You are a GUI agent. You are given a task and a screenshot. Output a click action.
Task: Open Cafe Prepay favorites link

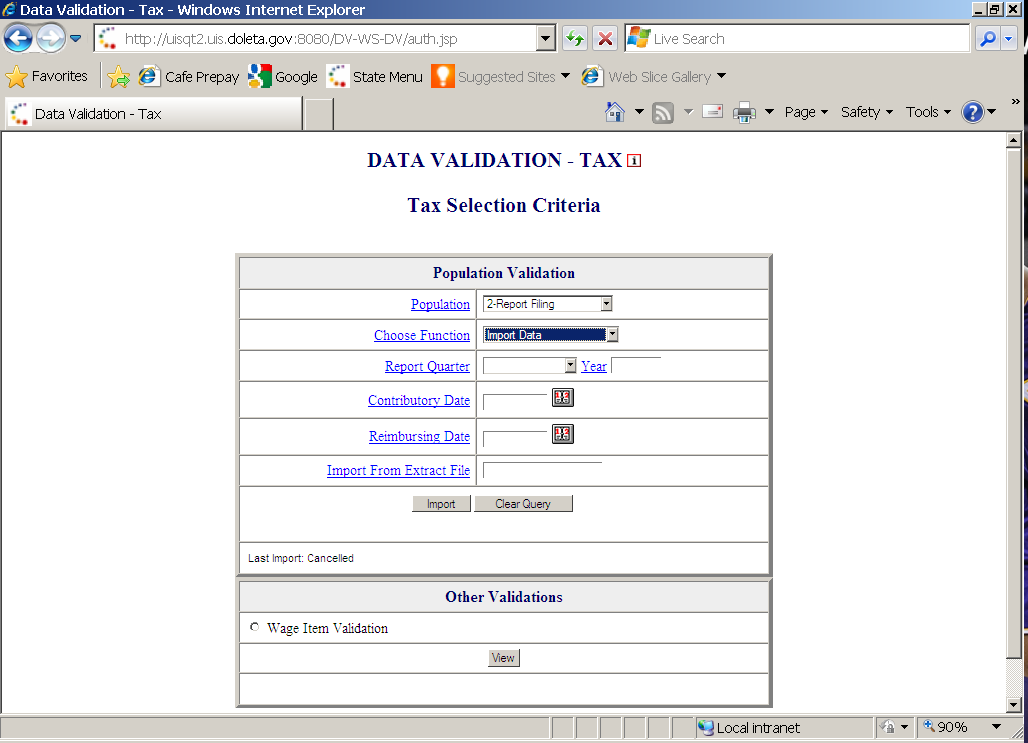(189, 76)
